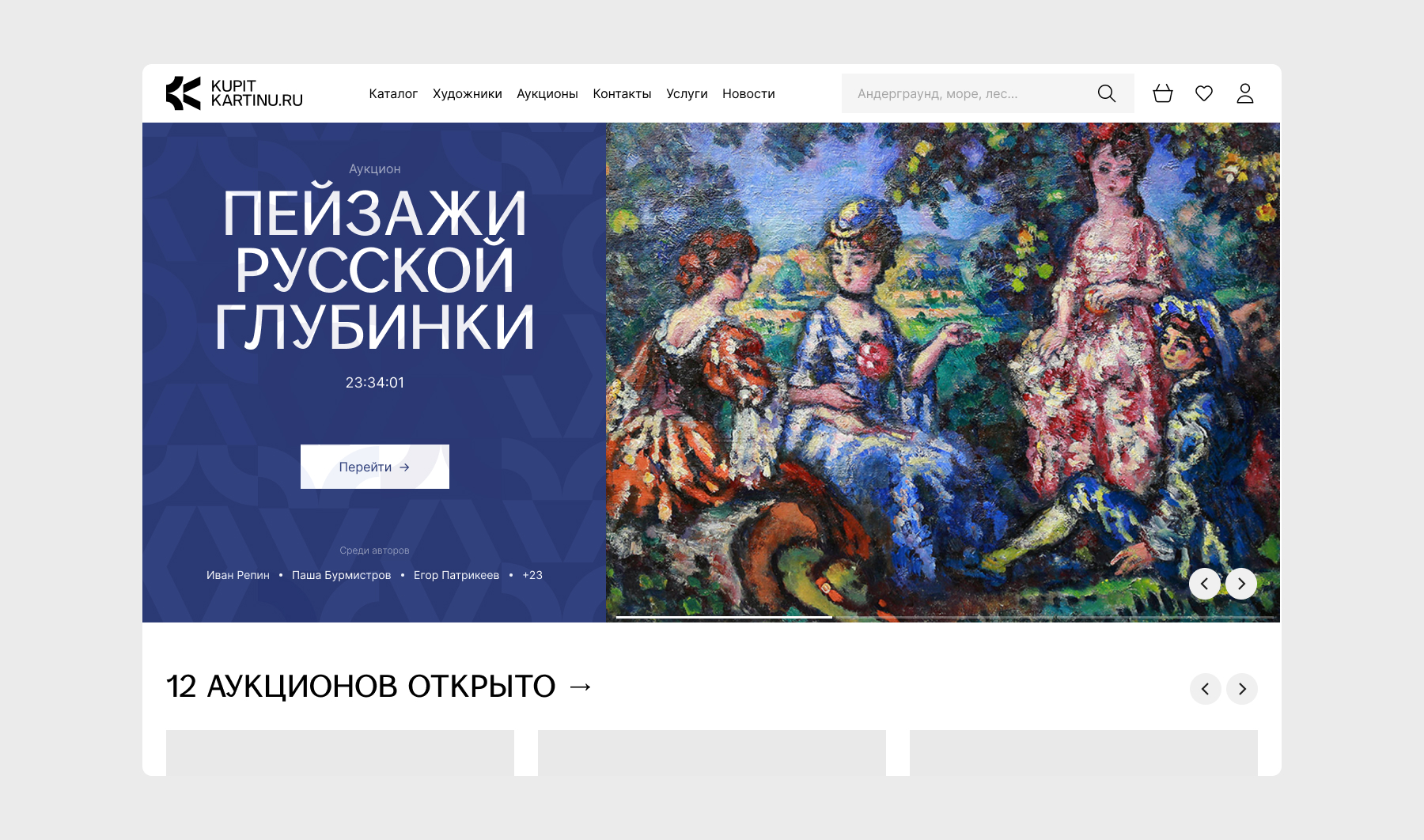Open the Аукционы menu item
The width and height of the screenshot is (1424, 840).
547,93
